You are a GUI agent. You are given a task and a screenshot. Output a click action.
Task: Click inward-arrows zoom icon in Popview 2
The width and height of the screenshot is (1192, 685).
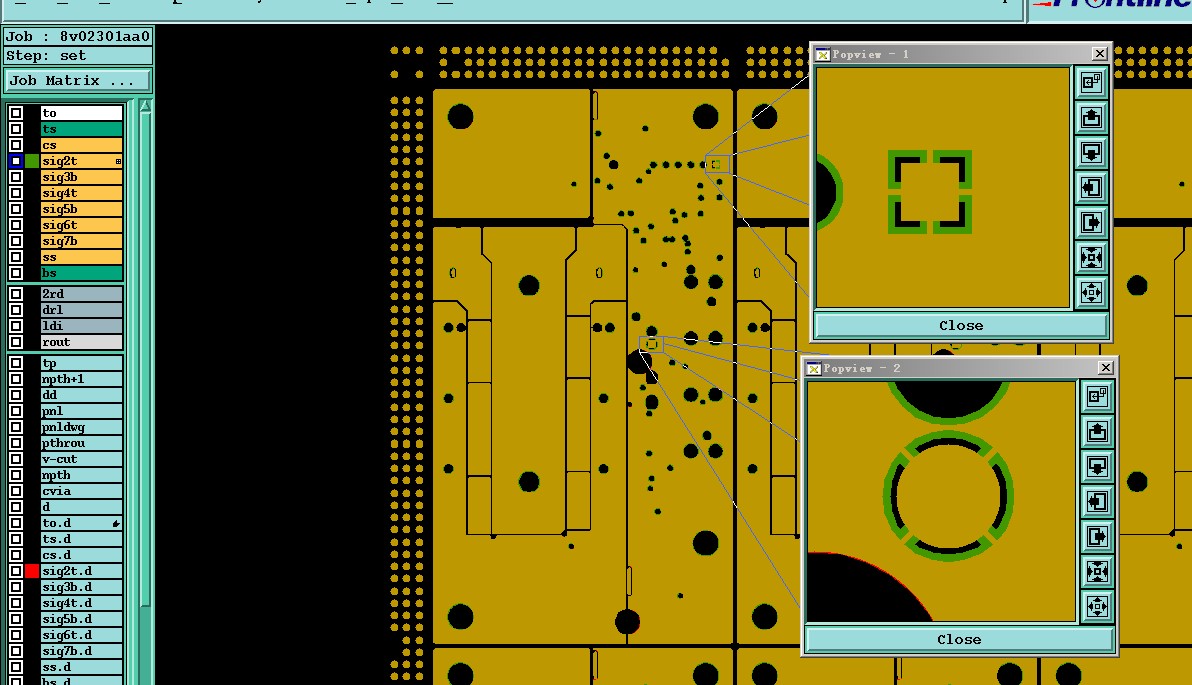click(1097, 571)
